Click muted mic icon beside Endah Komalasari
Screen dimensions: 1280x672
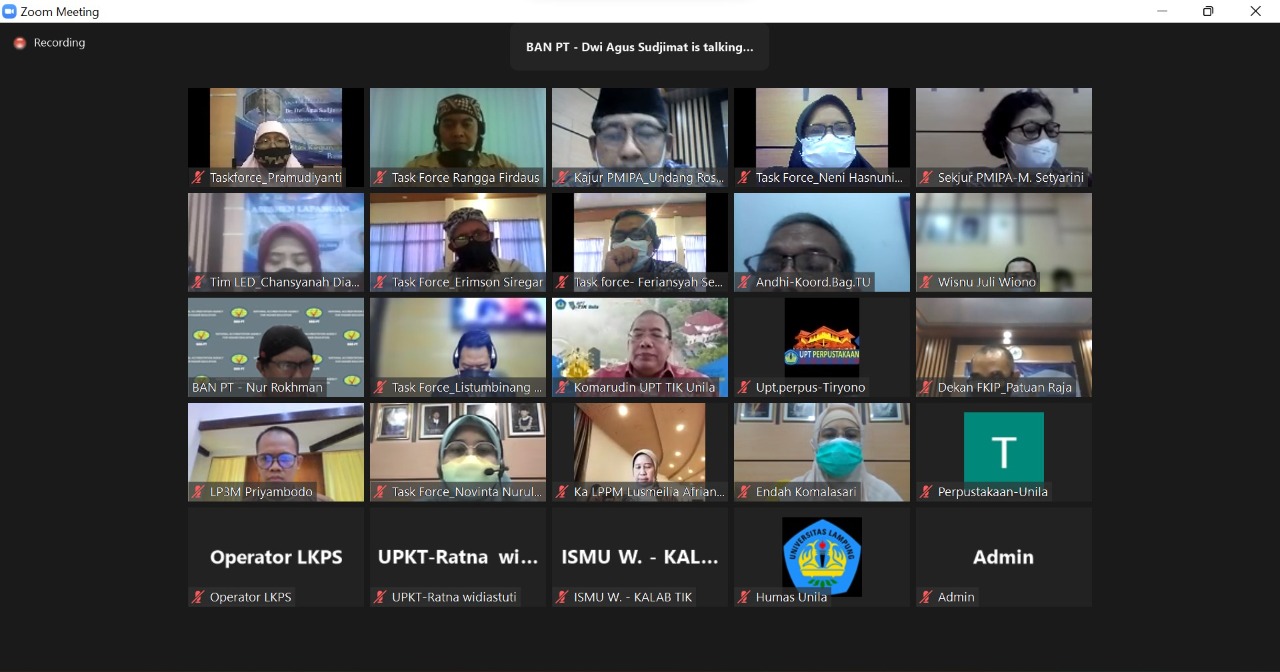[x=745, y=492]
